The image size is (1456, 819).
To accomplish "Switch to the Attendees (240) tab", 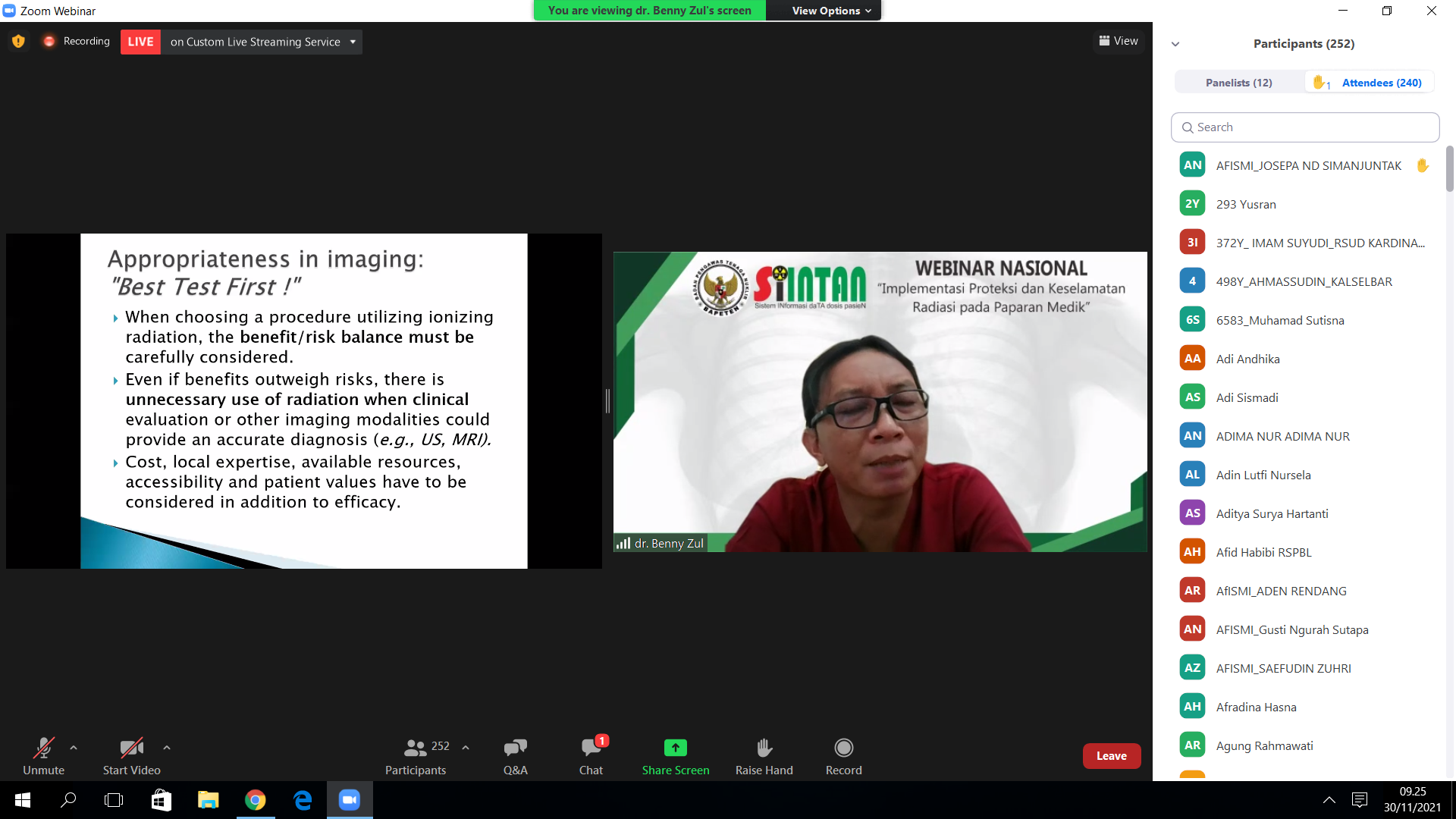I will point(1370,83).
